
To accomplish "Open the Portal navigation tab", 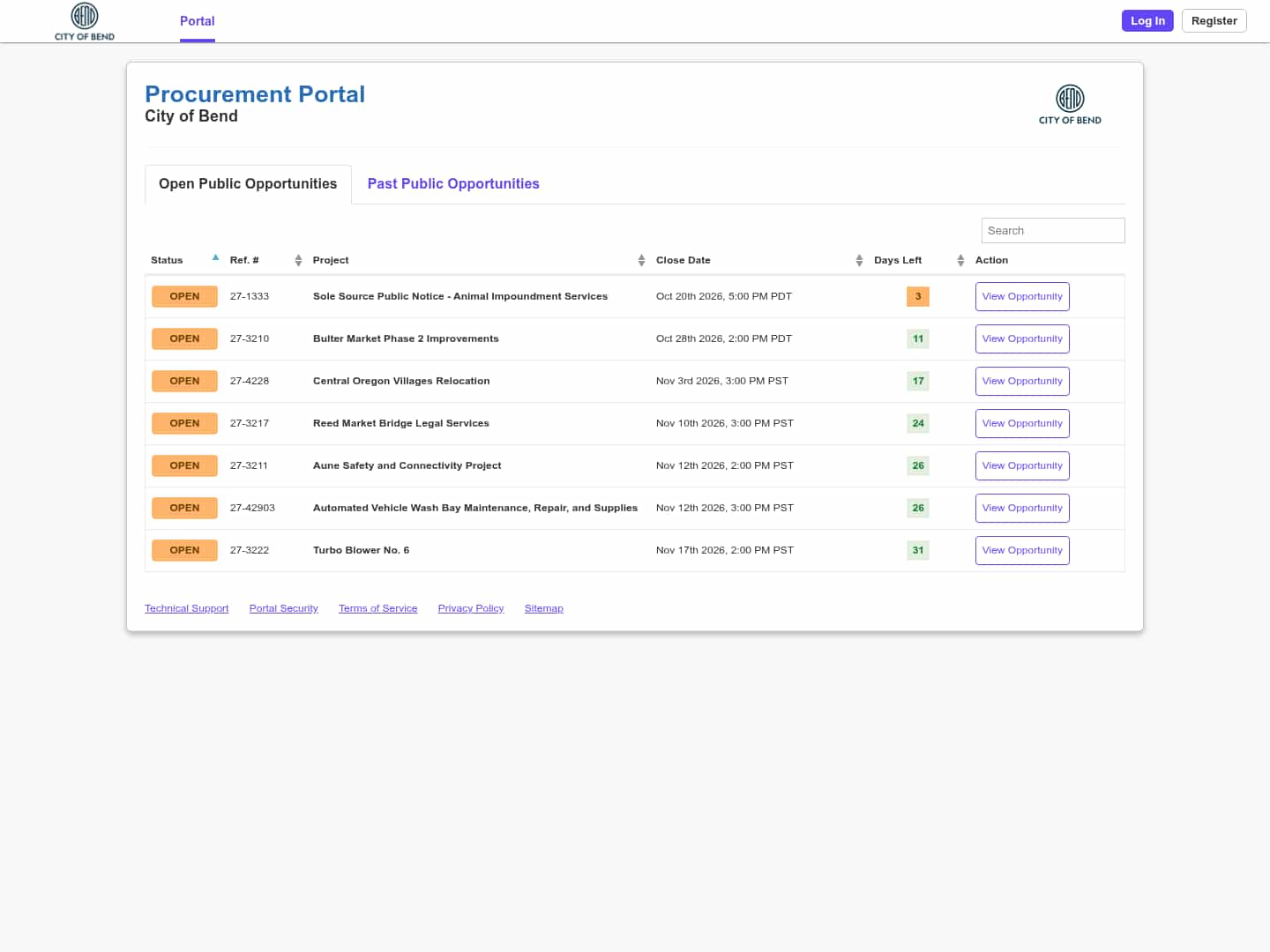I will pyautogui.click(x=198, y=21).
